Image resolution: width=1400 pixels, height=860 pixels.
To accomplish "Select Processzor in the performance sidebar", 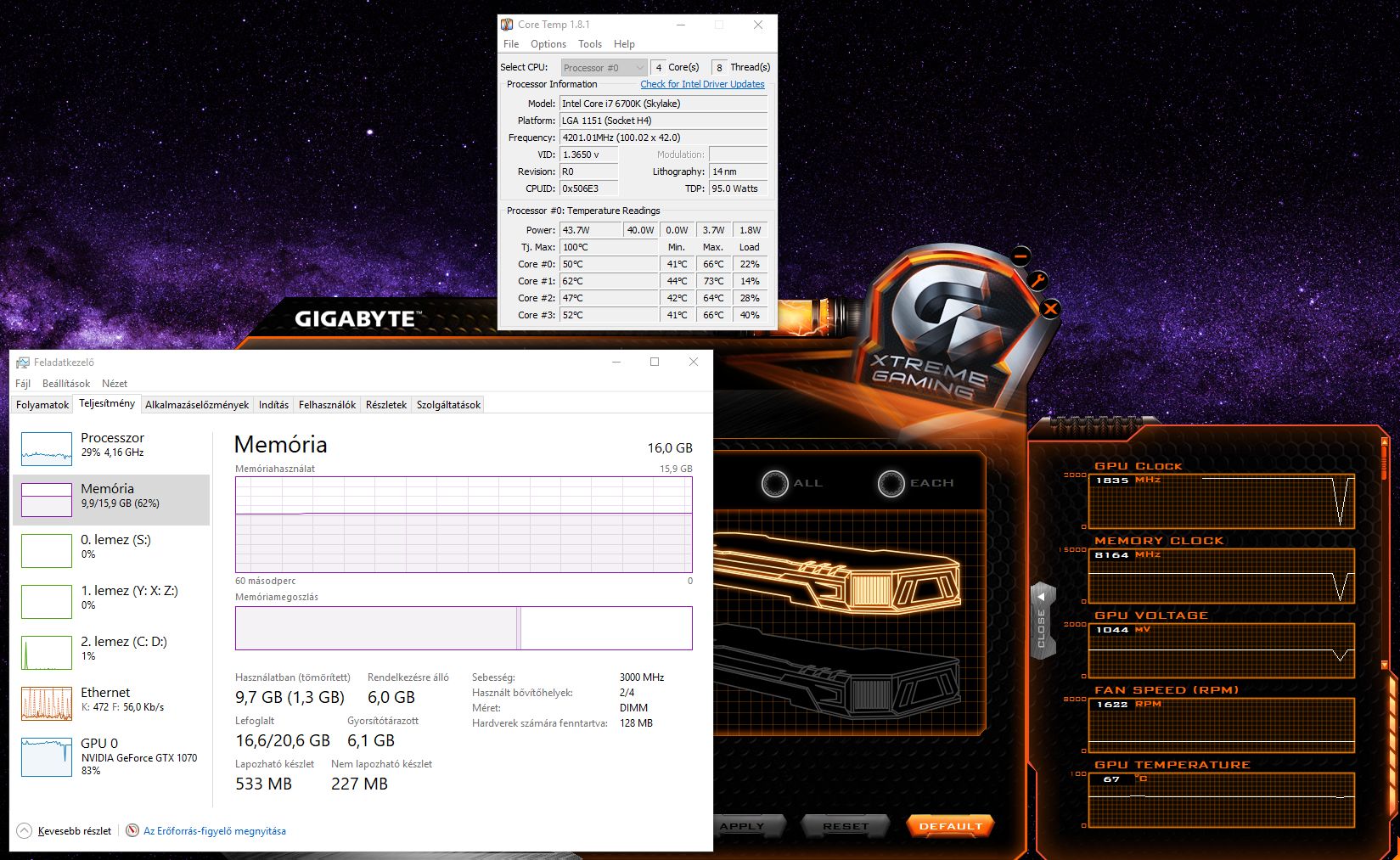I will pos(111,448).
